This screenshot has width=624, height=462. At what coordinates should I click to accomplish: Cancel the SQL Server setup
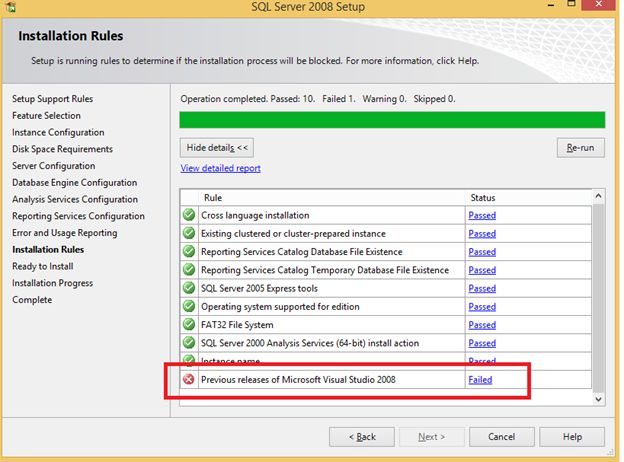point(501,437)
